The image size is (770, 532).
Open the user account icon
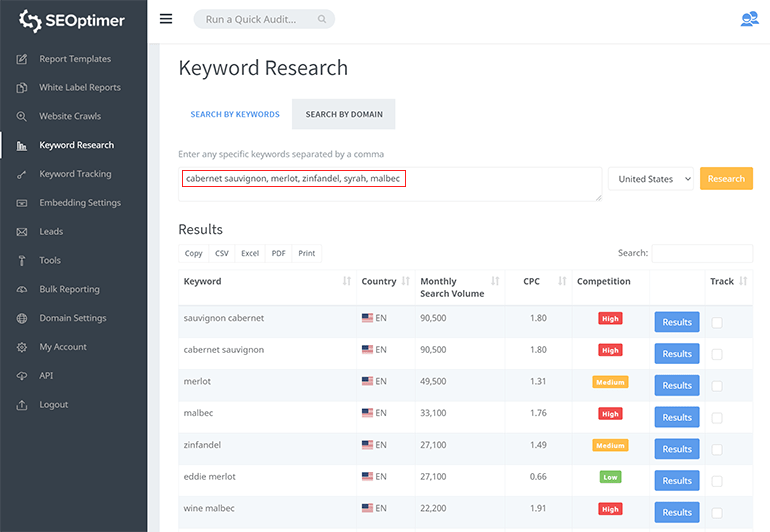tap(748, 19)
